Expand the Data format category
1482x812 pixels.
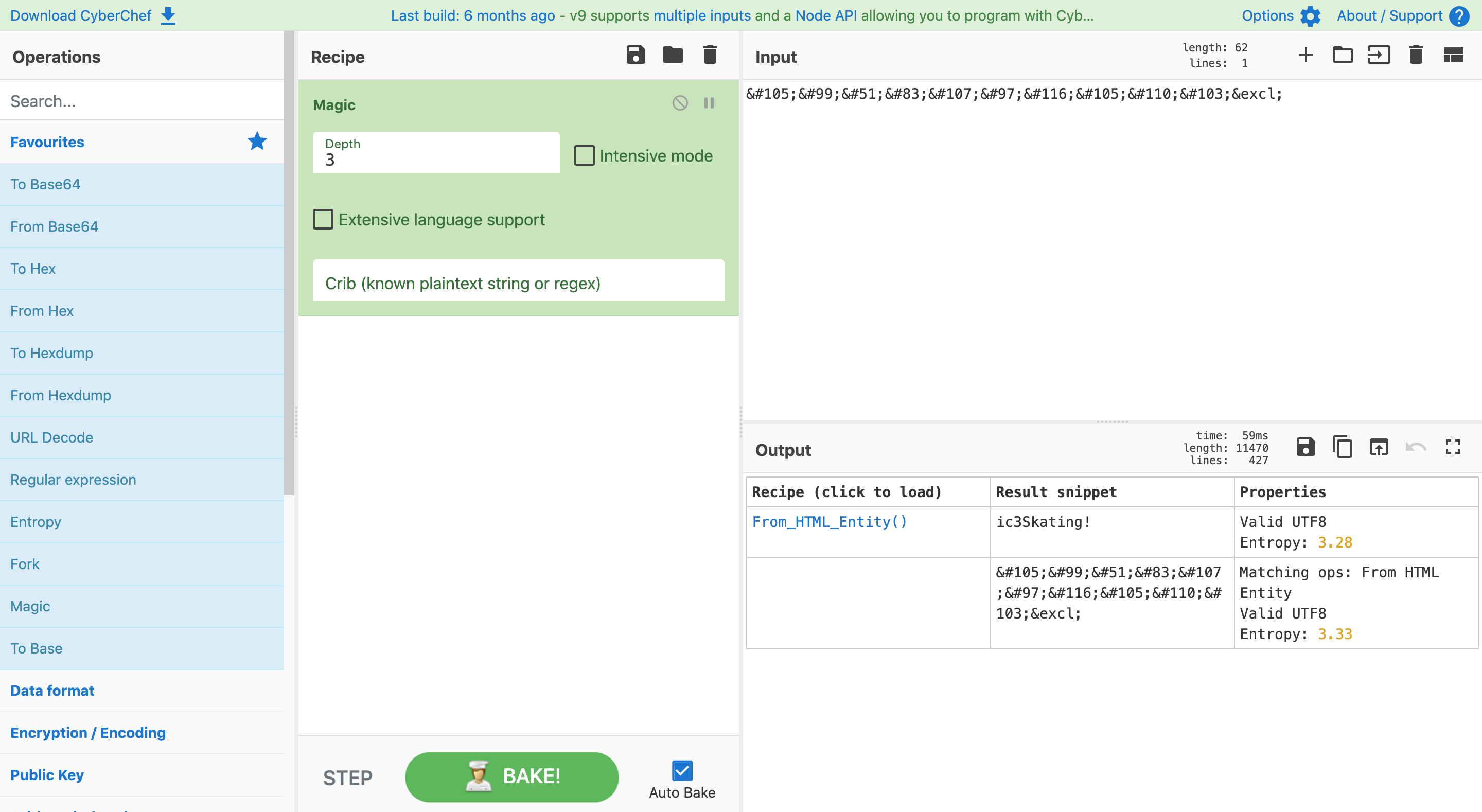(x=52, y=690)
